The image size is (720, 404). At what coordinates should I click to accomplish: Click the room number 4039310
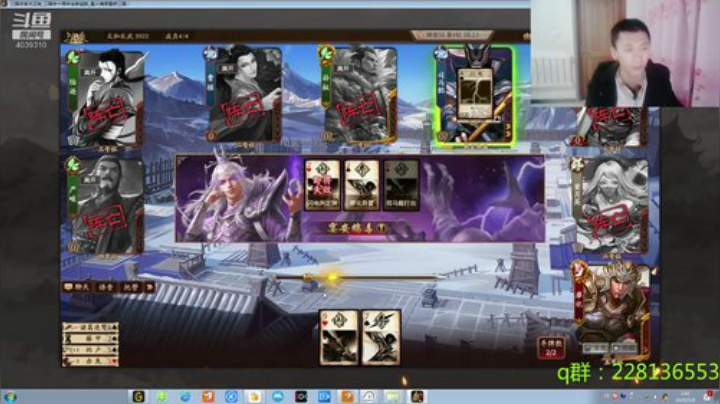(x=31, y=45)
